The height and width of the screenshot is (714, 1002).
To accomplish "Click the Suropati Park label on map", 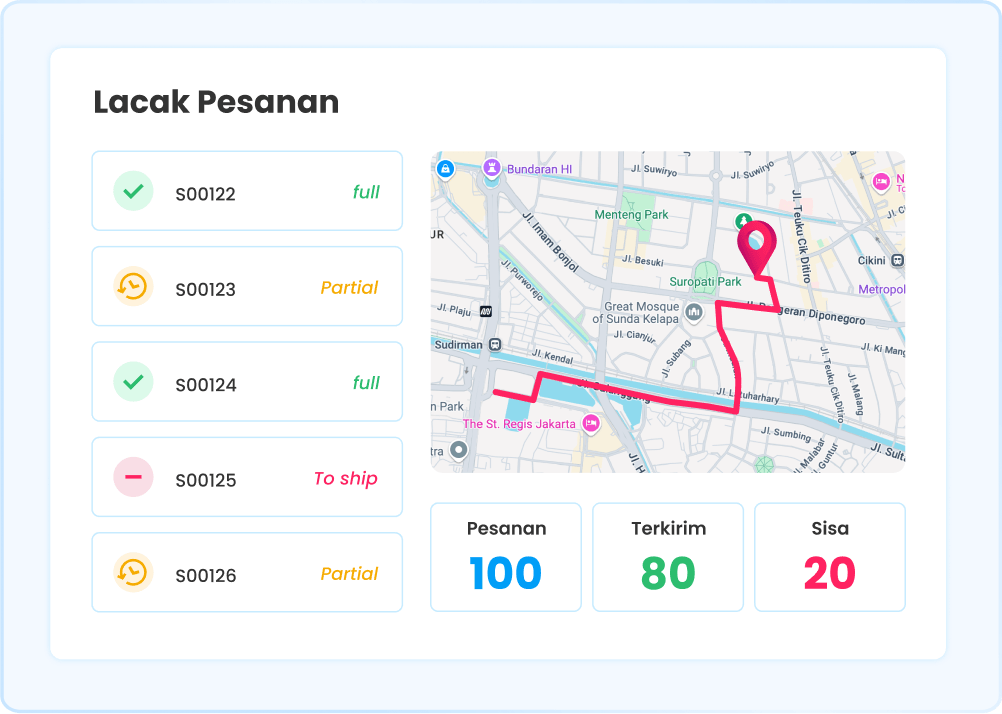I will (x=705, y=282).
